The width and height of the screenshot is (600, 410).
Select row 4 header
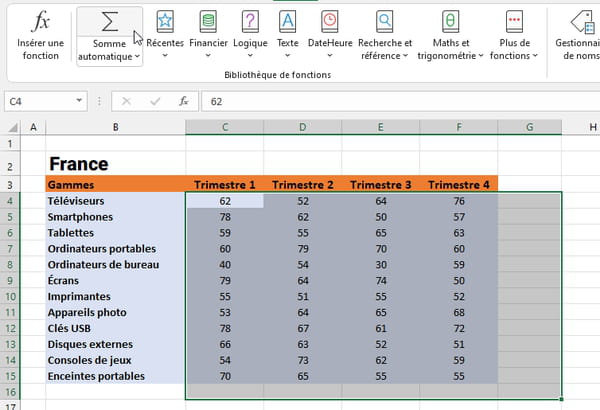click(x=10, y=201)
